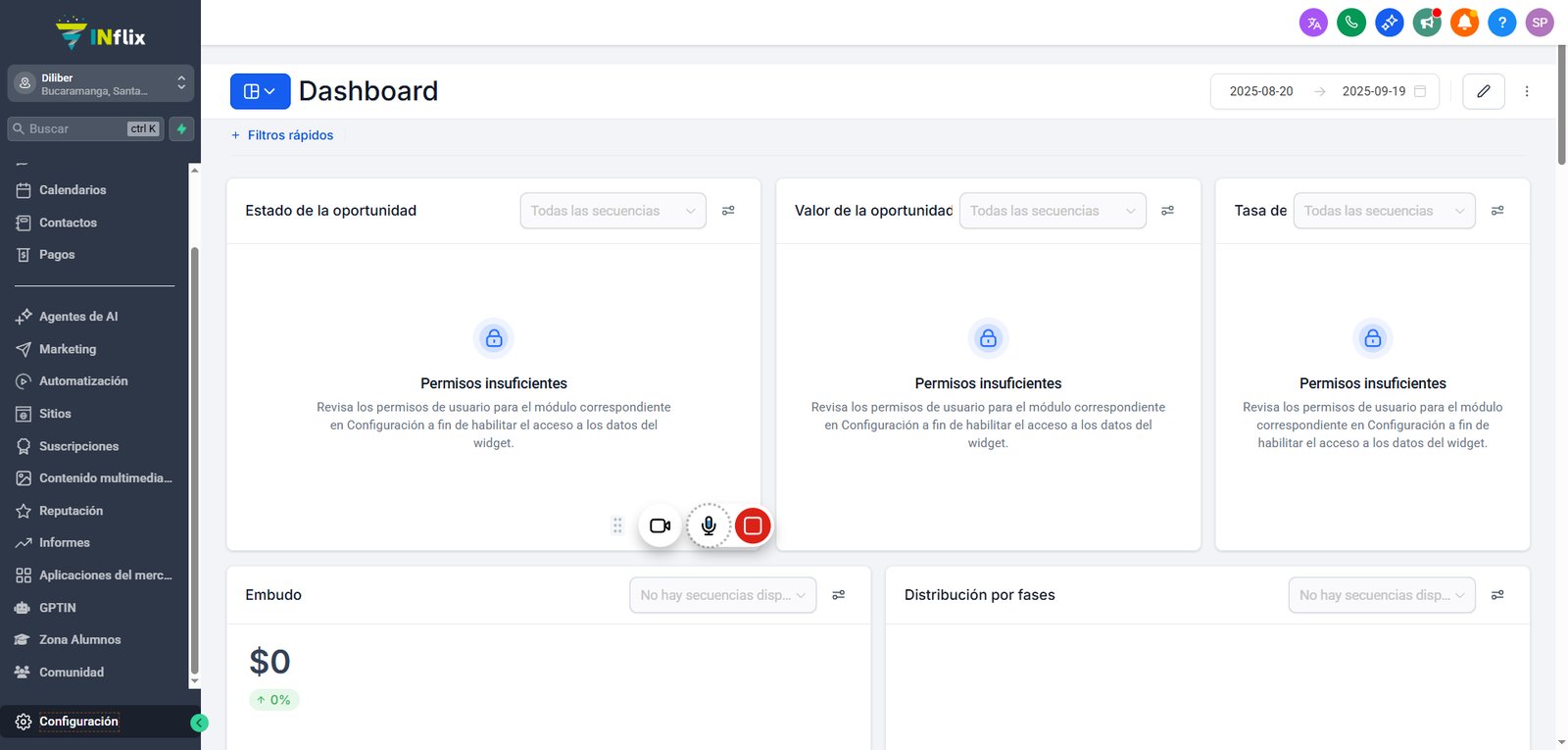The width and height of the screenshot is (1568, 750).
Task: Click the pencil edit dashboard button
Action: coord(1484,91)
